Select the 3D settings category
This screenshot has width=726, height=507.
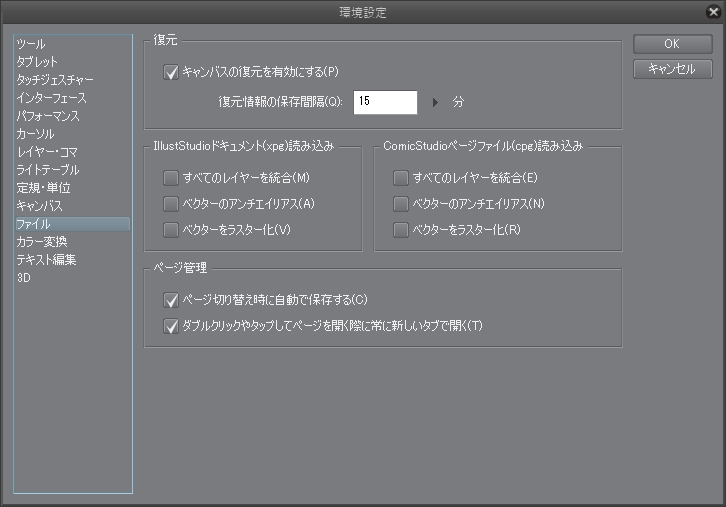coord(24,278)
